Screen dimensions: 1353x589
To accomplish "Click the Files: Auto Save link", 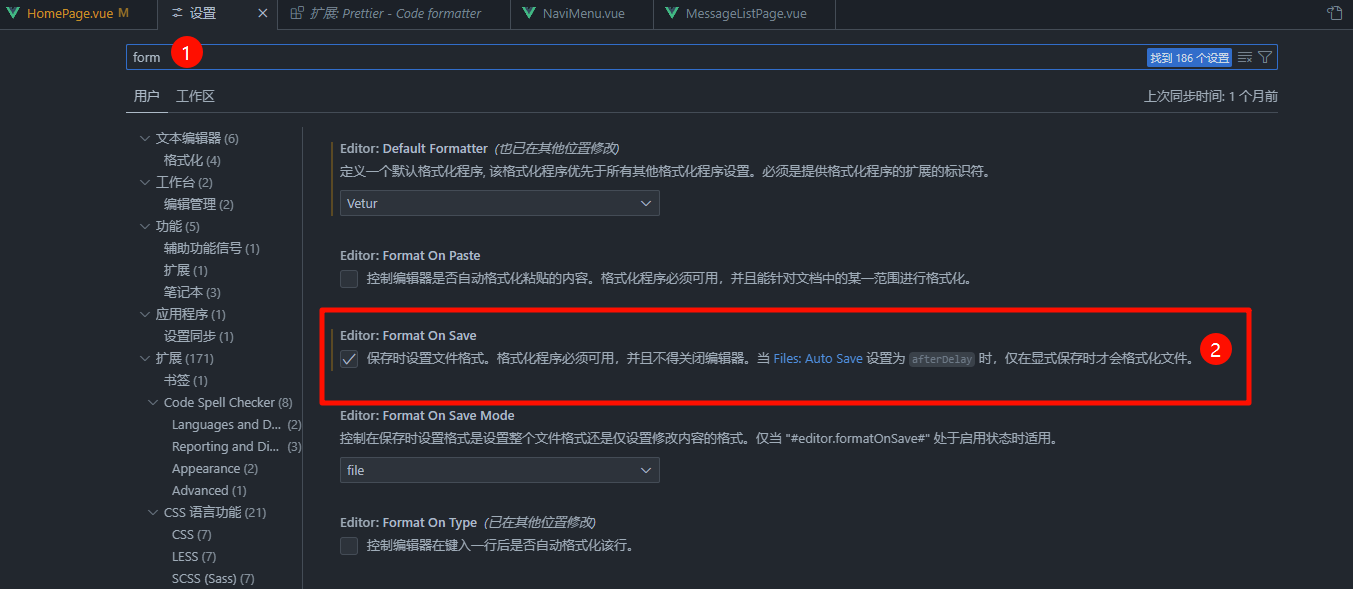I will tap(817, 359).
